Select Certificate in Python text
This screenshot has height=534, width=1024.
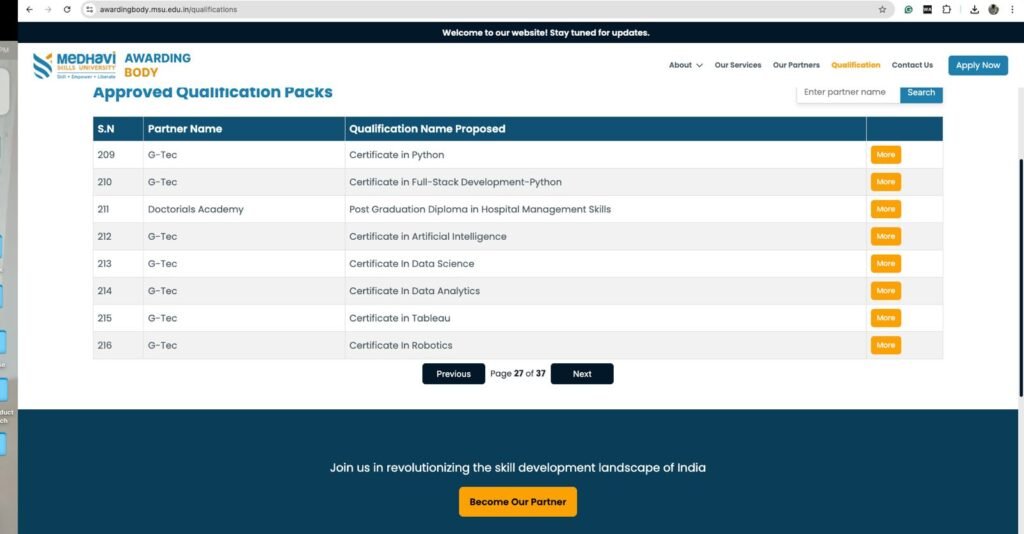(396, 155)
